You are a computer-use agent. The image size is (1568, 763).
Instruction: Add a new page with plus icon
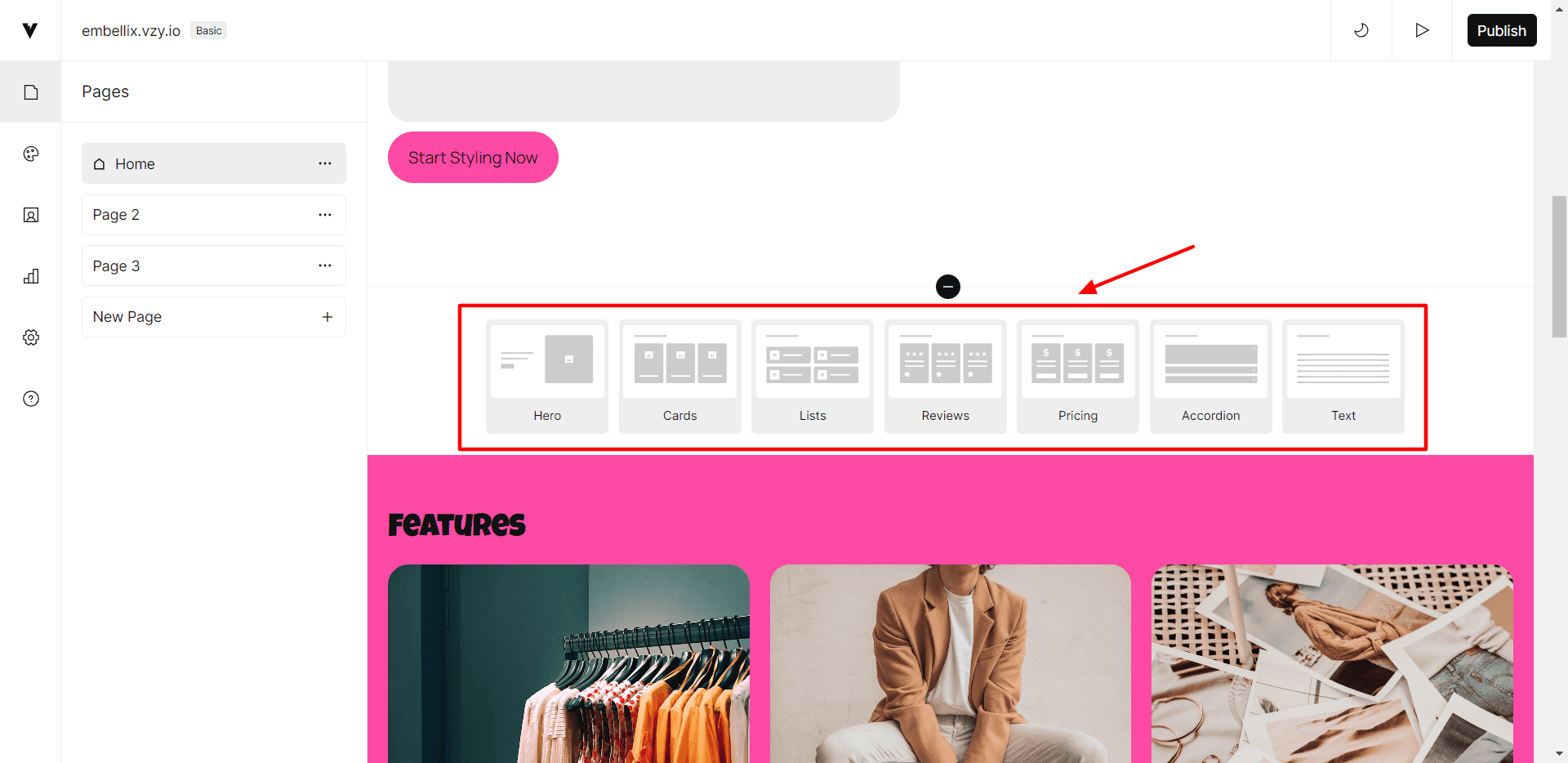coord(327,317)
